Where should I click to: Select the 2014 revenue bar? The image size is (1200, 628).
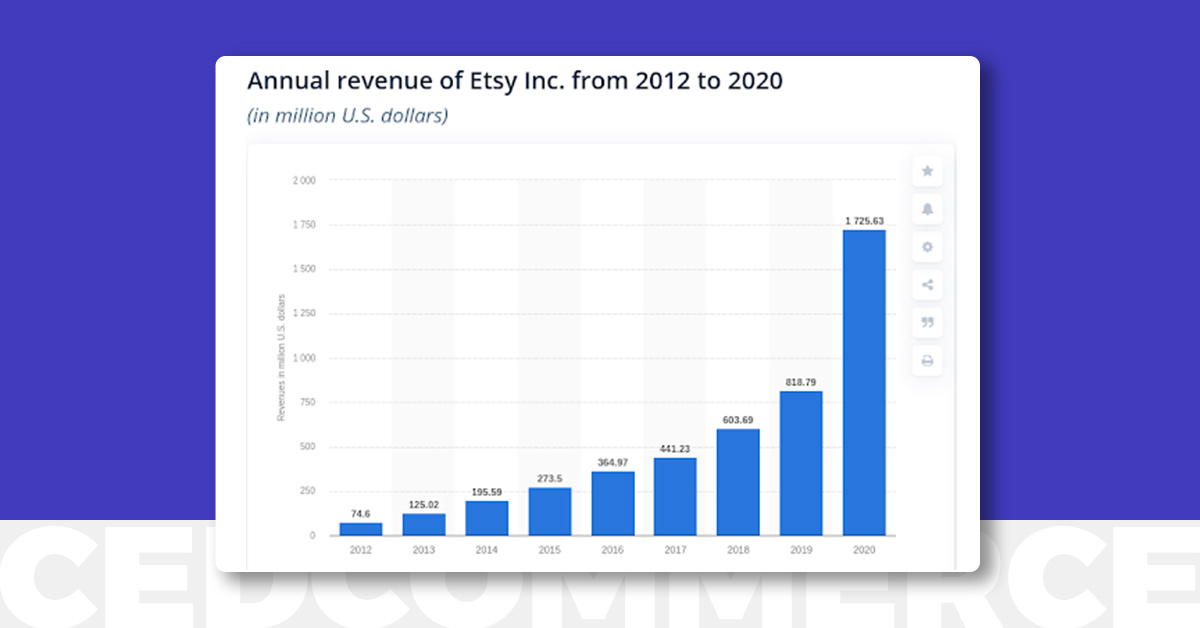[x=487, y=518]
